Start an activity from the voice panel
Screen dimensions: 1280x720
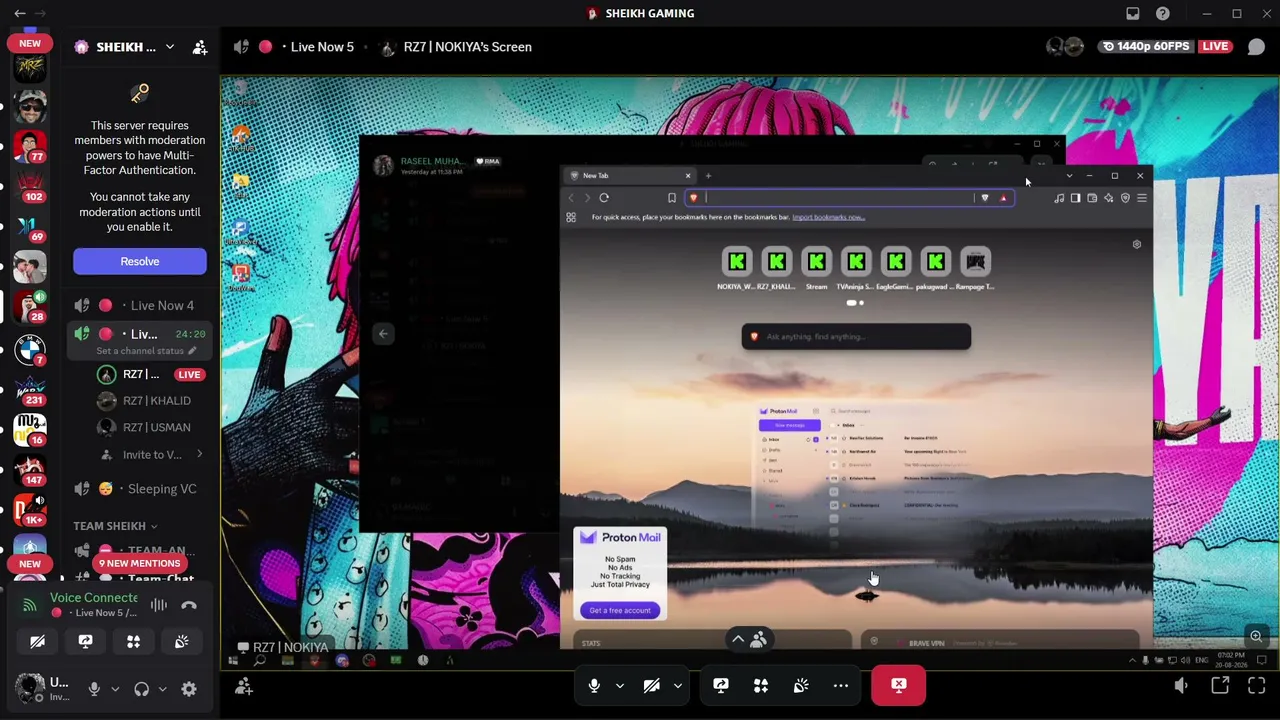click(133, 642)
